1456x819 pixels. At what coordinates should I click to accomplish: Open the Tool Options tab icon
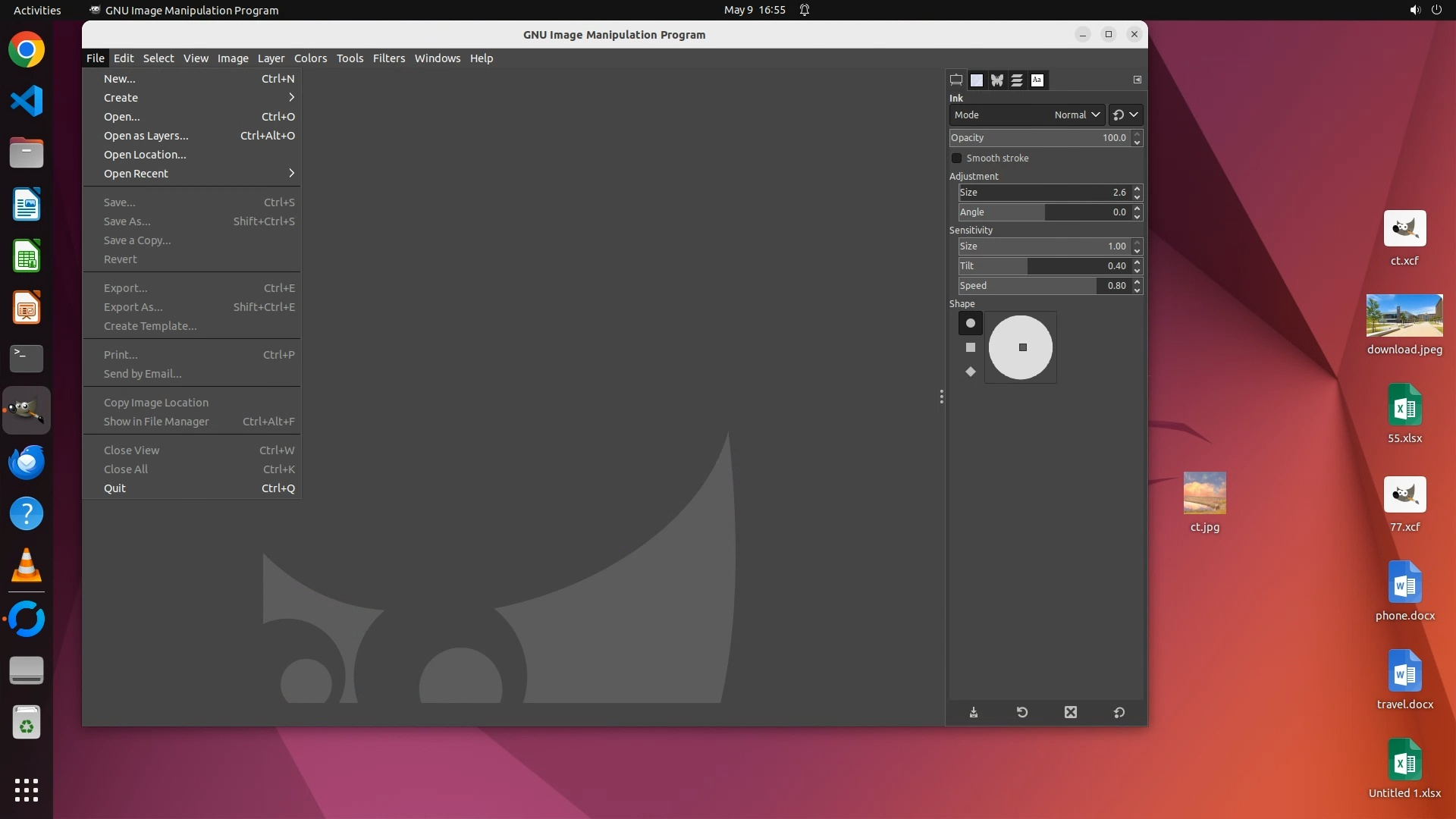point(956,80)
